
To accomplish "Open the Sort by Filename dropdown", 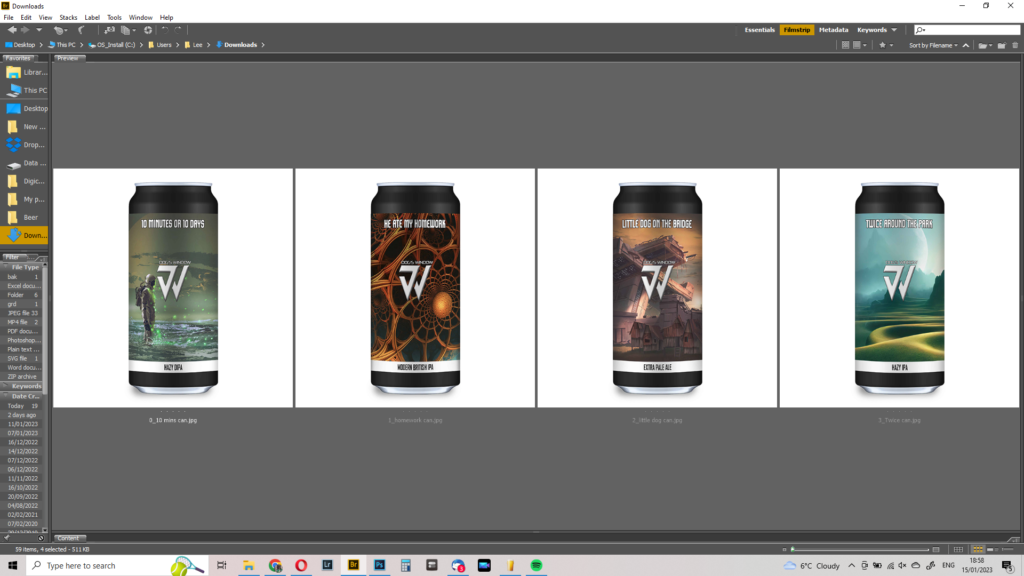I will [932, 45].
